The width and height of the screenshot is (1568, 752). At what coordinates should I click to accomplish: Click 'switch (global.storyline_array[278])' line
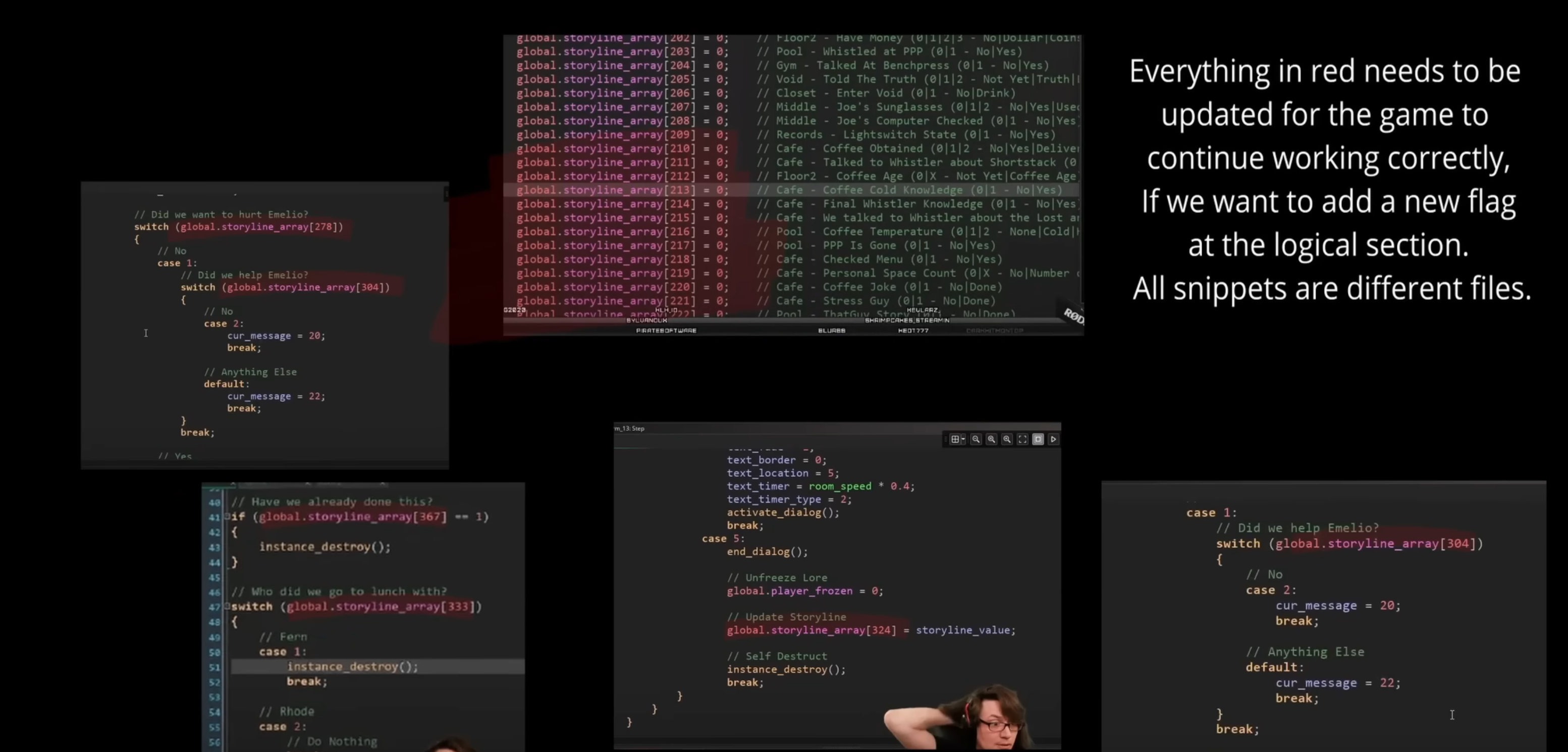(239, 227)
